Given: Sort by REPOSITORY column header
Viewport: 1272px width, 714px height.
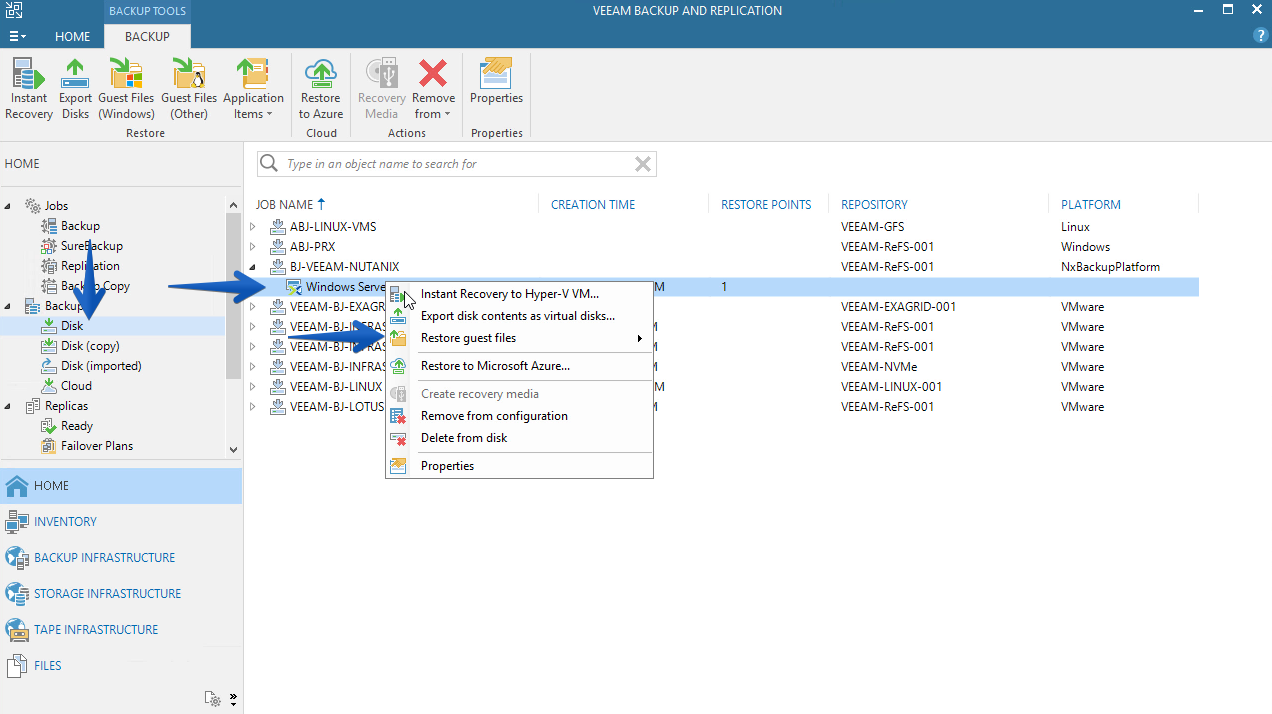Looking at the screenshot, I should coord(874,204).
